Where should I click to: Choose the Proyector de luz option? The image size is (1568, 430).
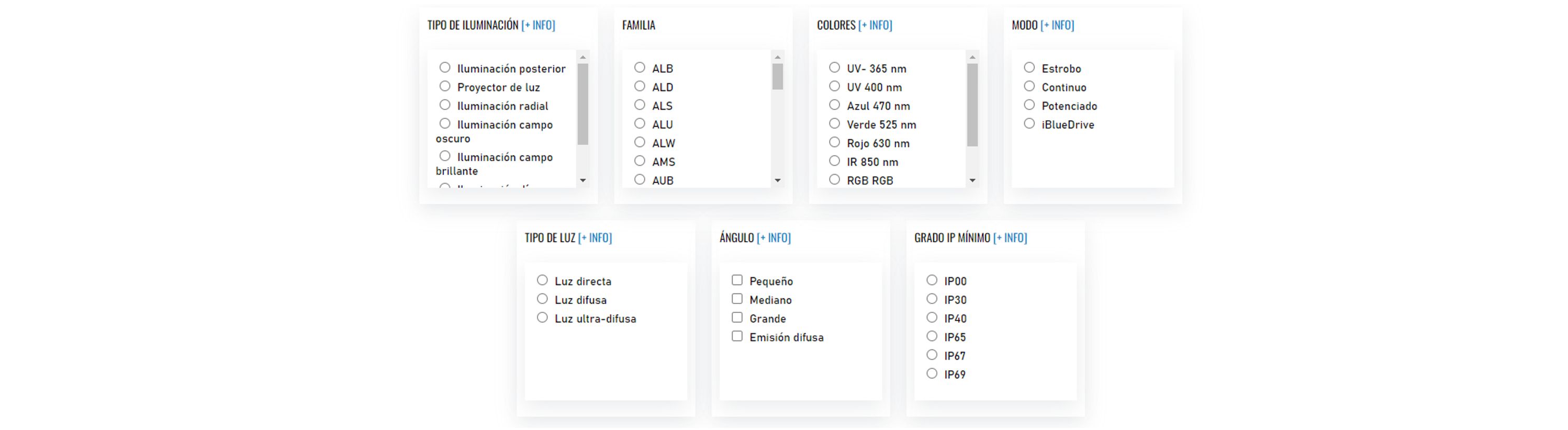pyautogui.click(x=445, y=86)
